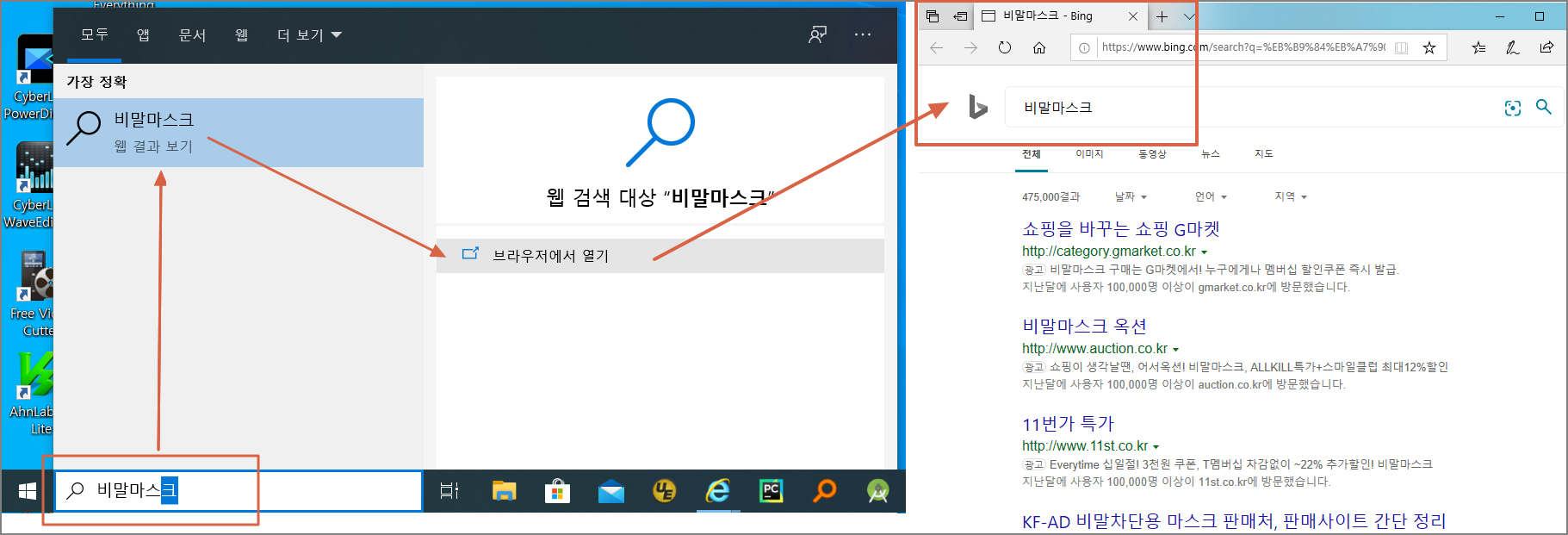Expand arrow next to category.gmarket.co.kr URL

[1204, 252]
